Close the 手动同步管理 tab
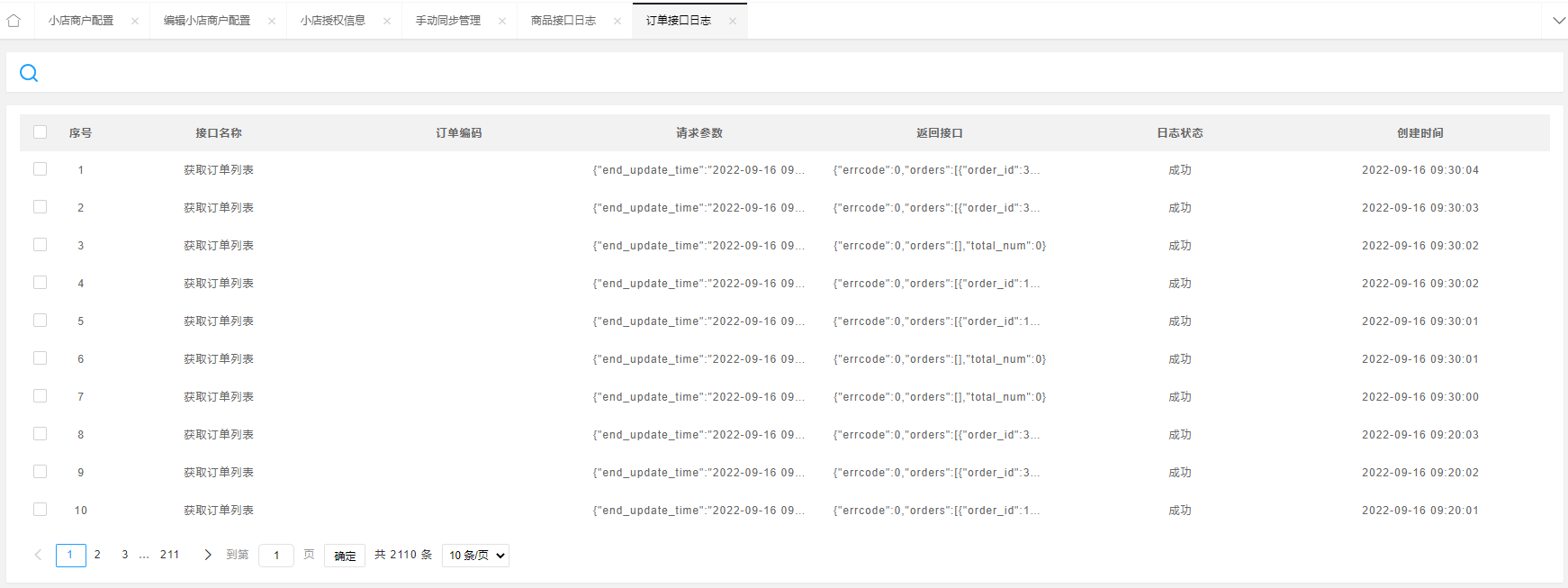Viewport: 1568px width, 588px height. pos(502,21)
